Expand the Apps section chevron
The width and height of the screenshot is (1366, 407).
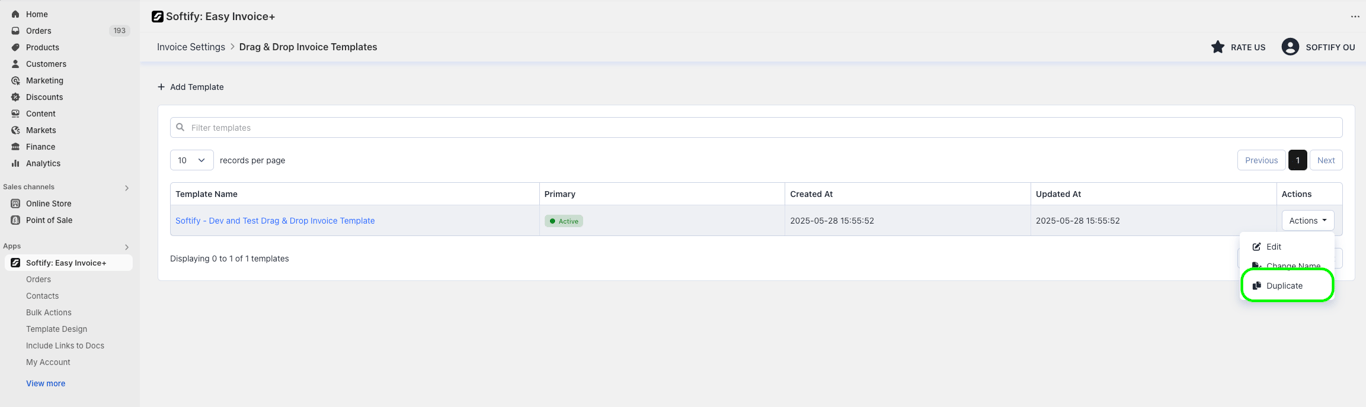[x=127, y=247]
